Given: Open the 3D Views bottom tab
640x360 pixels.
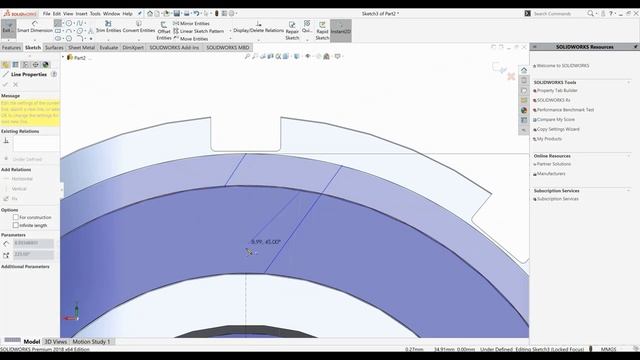Looking at the screenshot, I should coord(56,342).
